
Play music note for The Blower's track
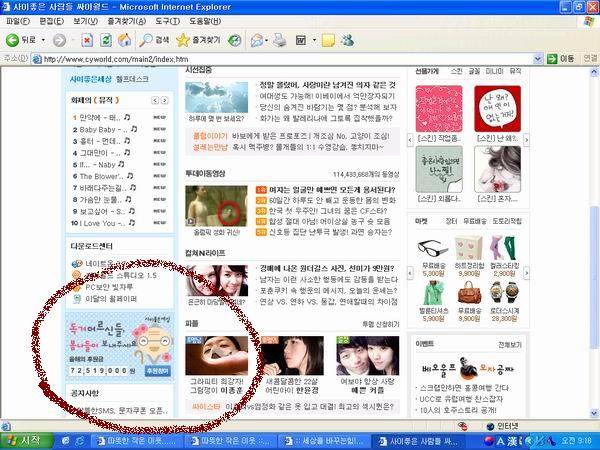[130, 176]
